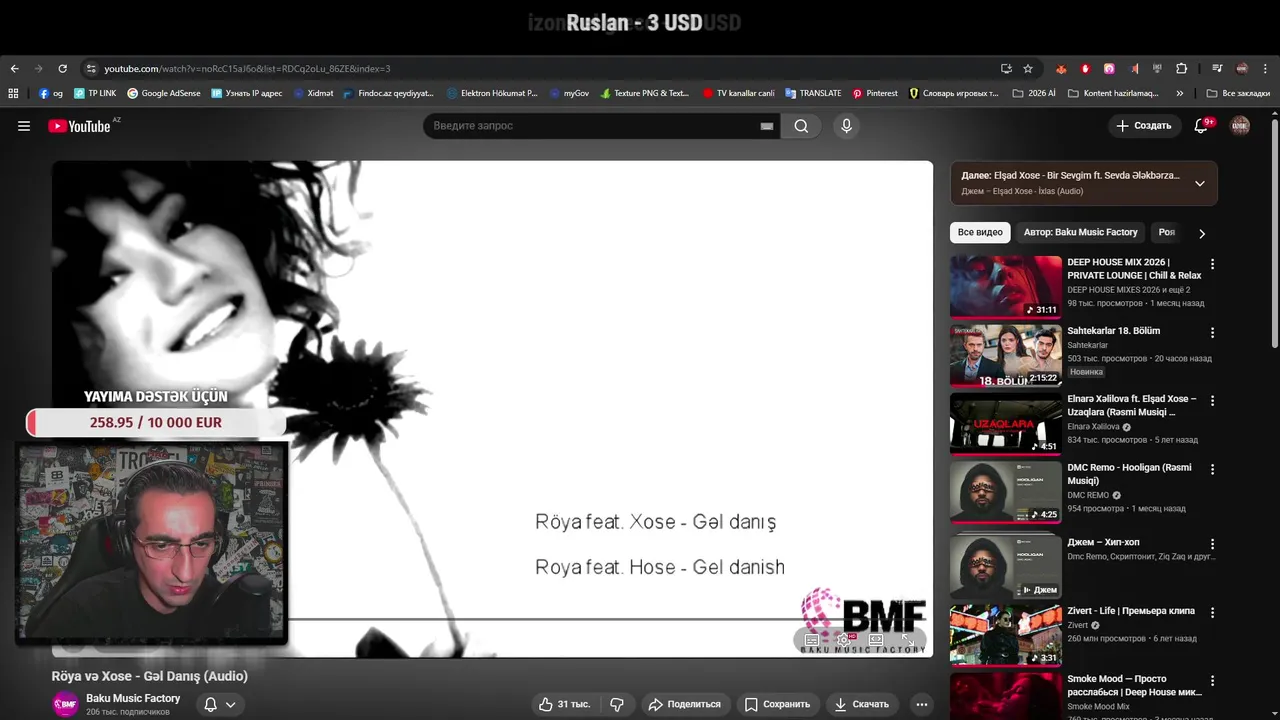The width and height of the screenshot is (1280, 720).
Task: Dislike the video with thumbs down
Action: click(x=617, y=704)
